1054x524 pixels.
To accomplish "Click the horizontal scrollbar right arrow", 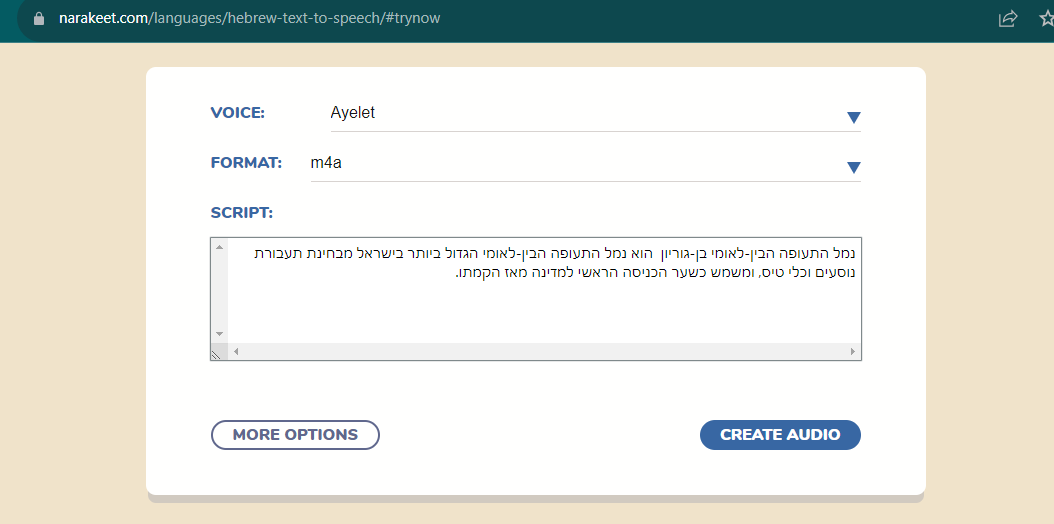I will click(853, 351).
